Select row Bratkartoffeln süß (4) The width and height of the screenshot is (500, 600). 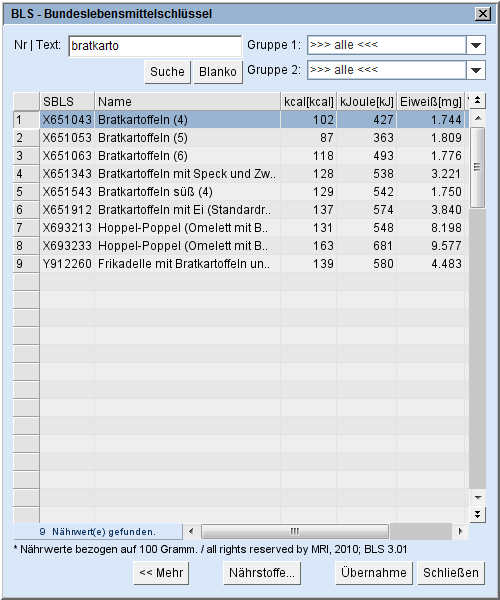pyautogui.click(x=240, y=192)
